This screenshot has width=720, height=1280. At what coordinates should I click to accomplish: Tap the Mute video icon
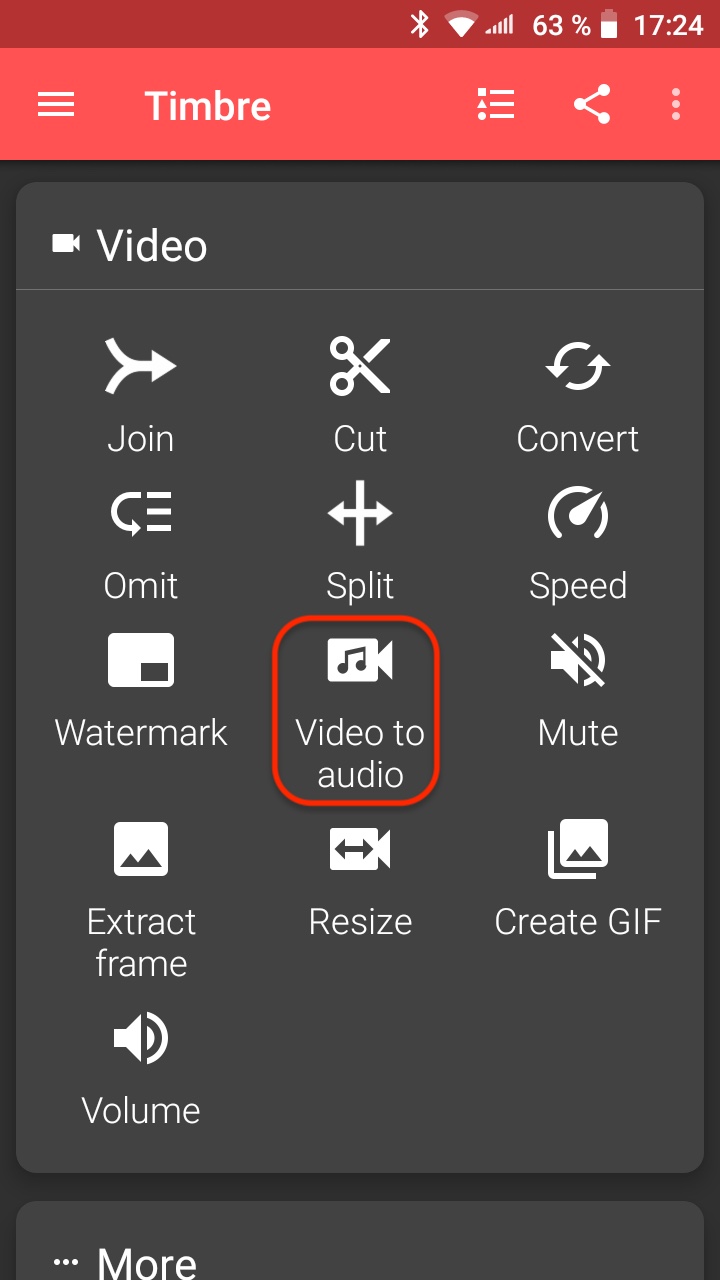tap(578, 691)
